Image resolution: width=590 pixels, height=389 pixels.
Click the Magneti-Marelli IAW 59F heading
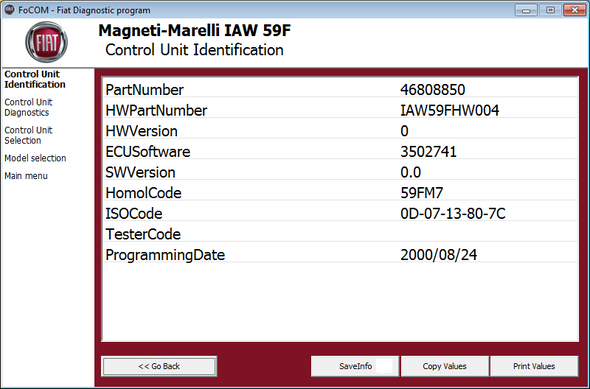[195, 31]
